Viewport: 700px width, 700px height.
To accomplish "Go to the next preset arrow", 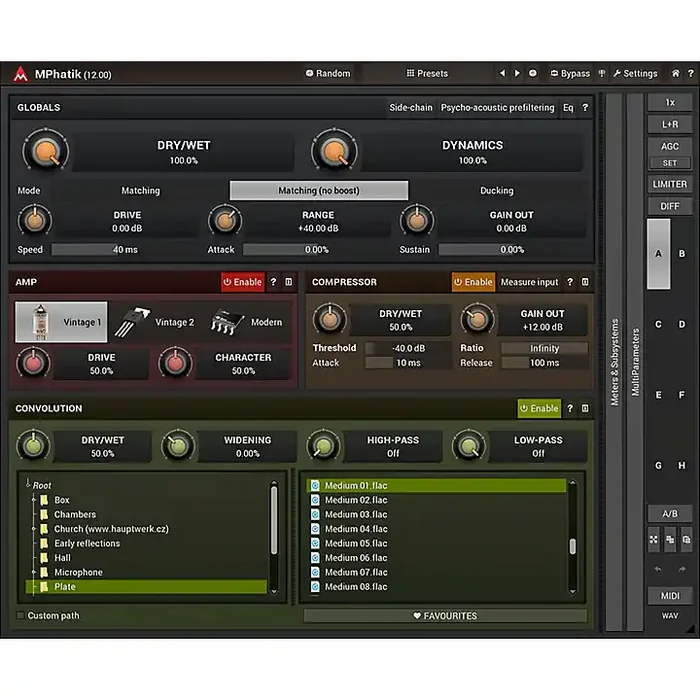I will (517, 73).
